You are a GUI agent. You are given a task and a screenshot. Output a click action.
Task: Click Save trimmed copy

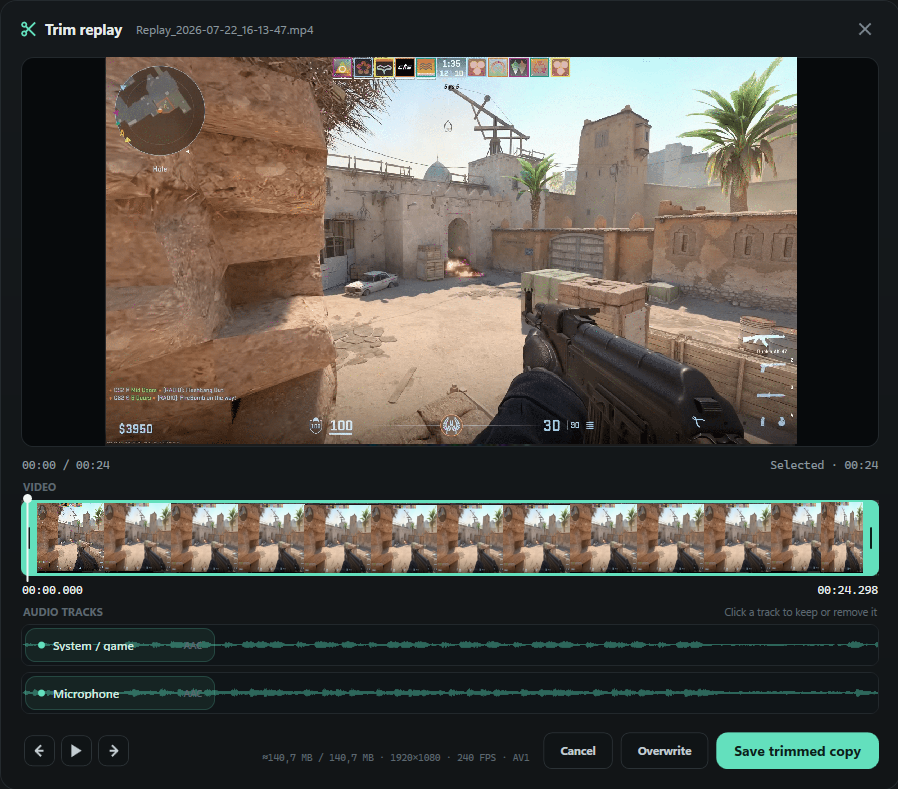[x=797, y=751]
